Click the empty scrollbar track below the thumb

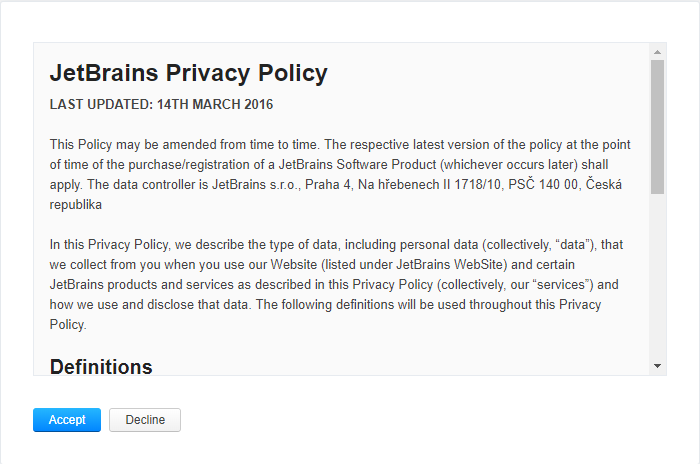657,280
